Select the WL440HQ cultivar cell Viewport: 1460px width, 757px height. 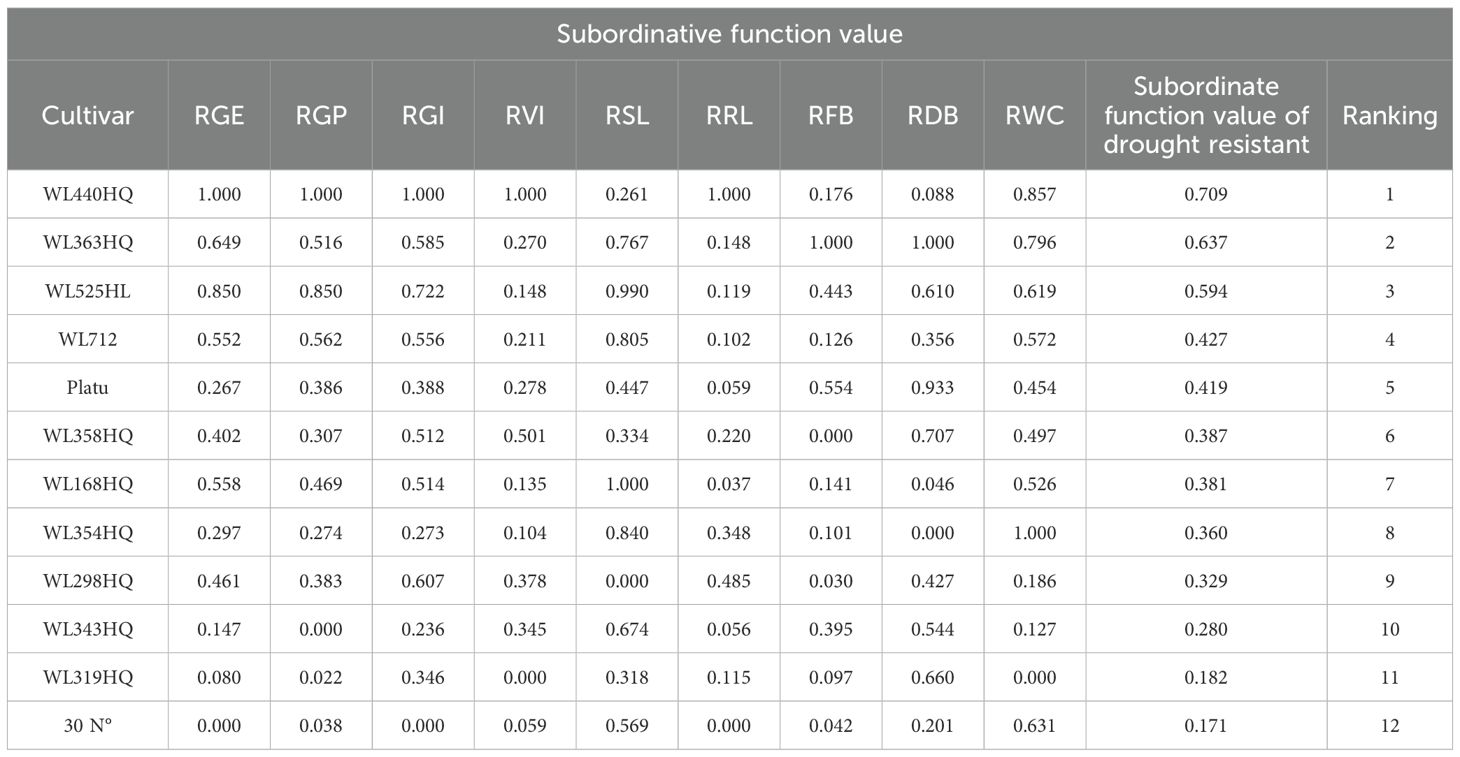[87, 194]
